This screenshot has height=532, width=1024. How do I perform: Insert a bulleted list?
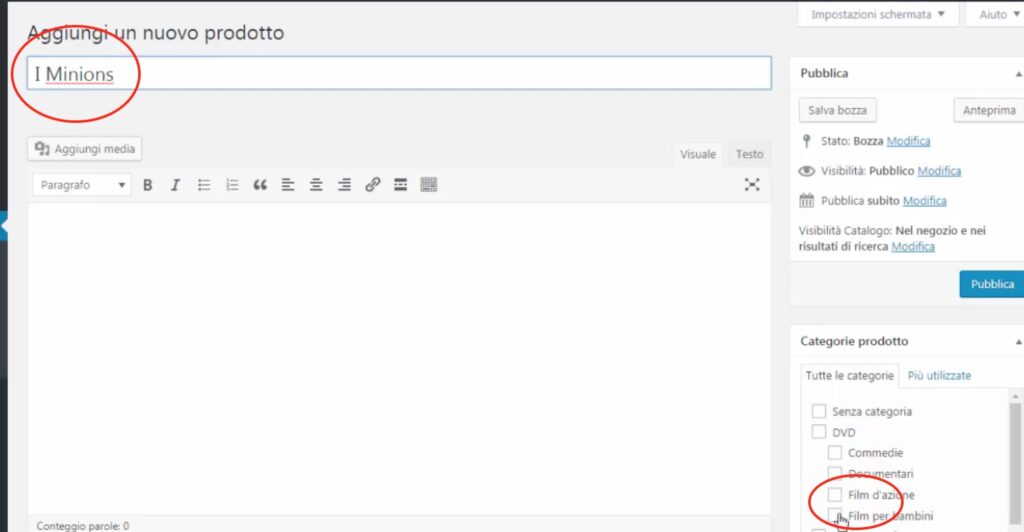tap(204, 185)
